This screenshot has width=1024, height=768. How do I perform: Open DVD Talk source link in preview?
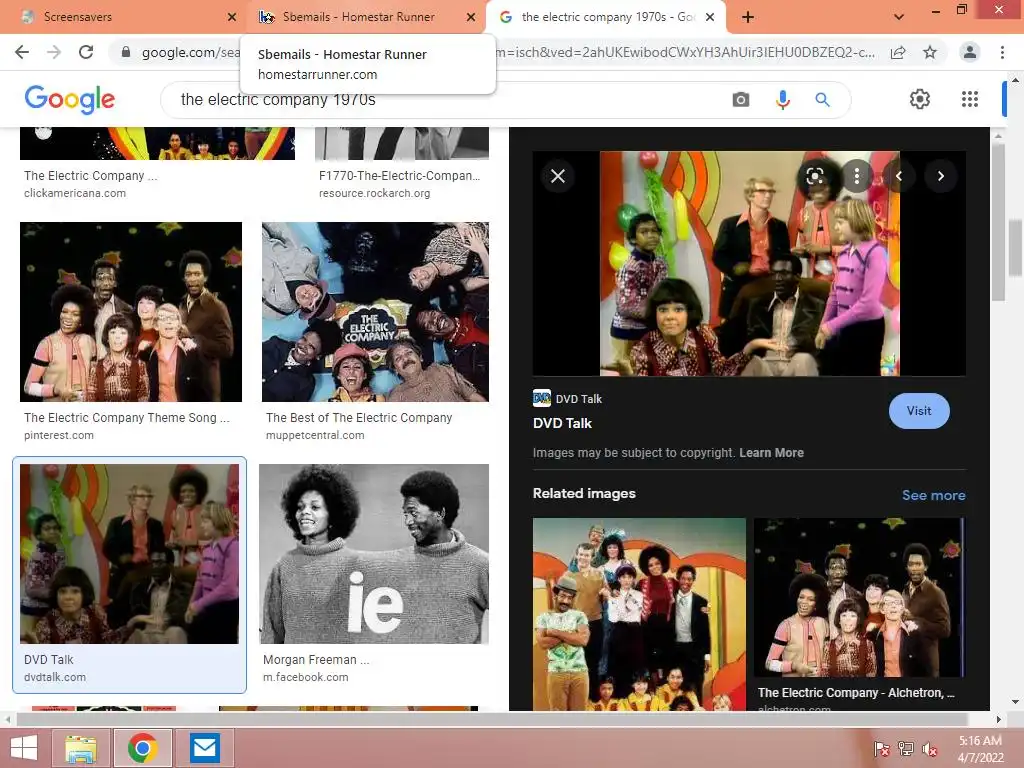[x=568, y=398]
